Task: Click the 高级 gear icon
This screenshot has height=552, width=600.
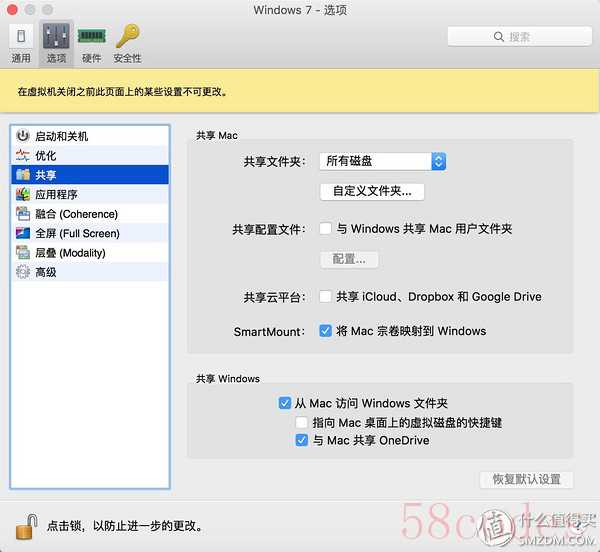Action: (23, 272)
